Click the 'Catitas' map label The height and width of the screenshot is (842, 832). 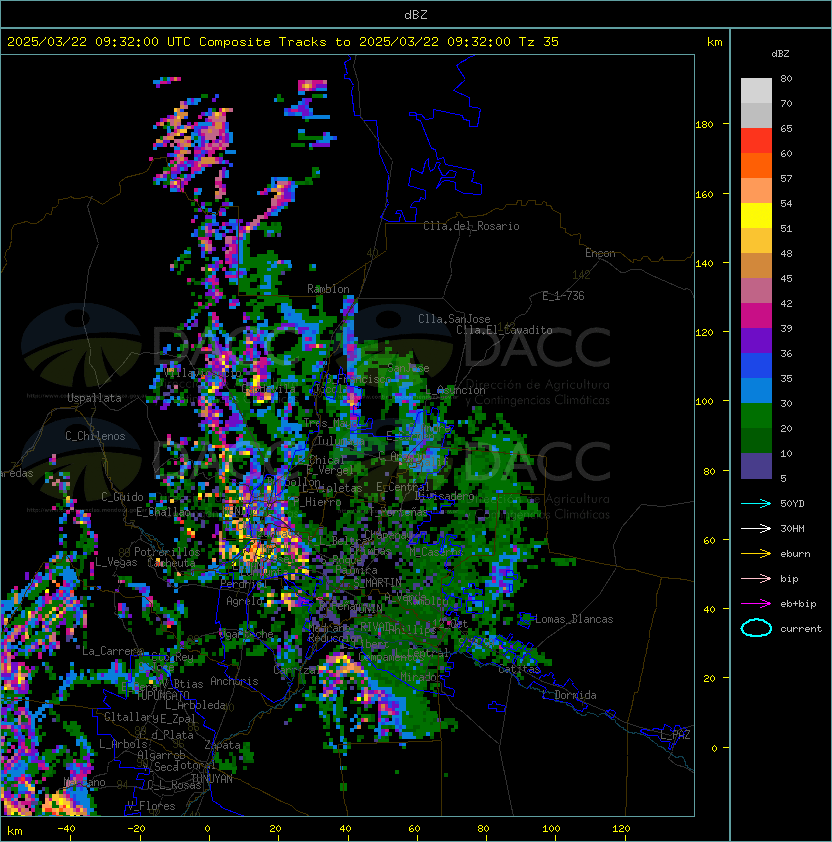519,669
